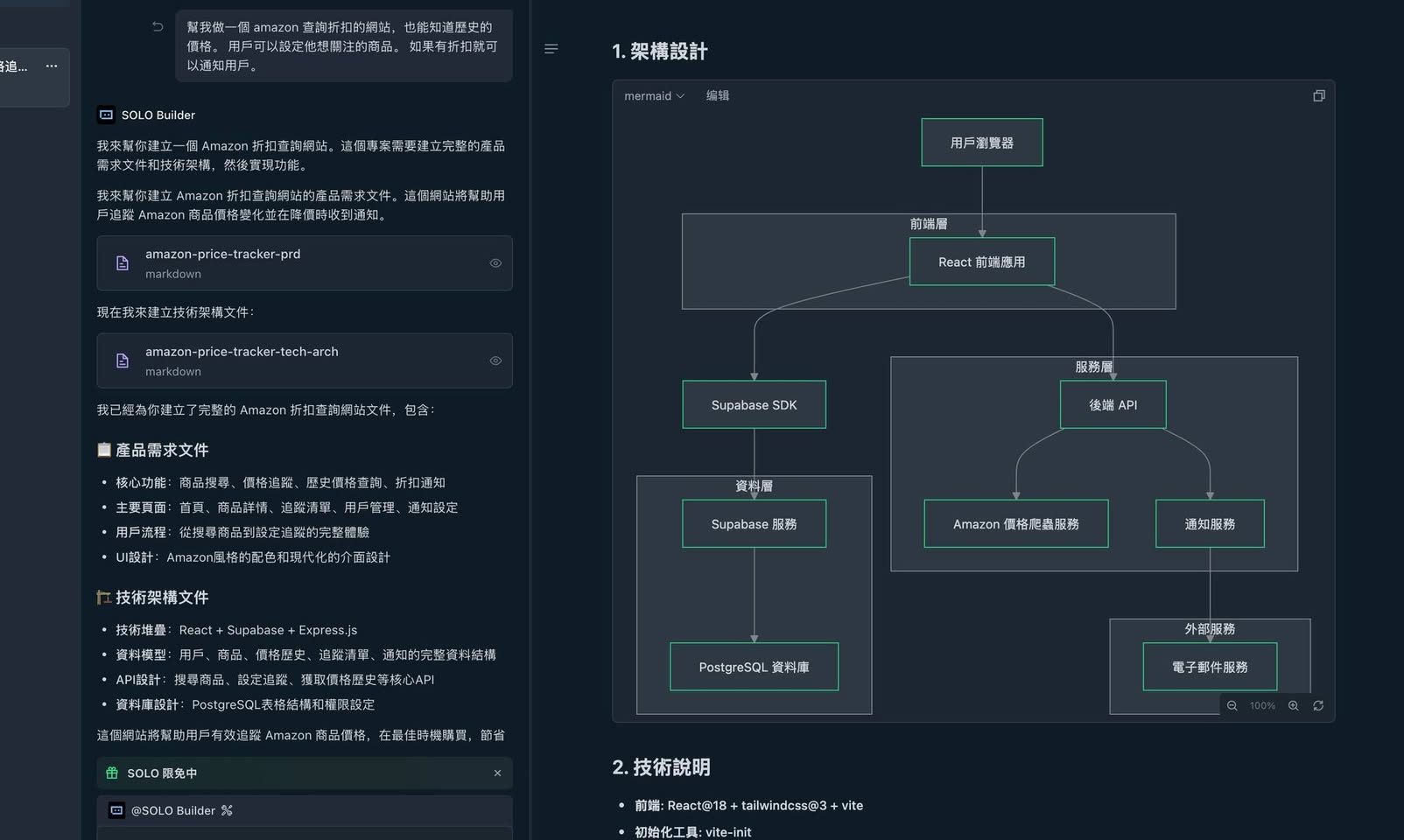Open the amazon-price-tracker-tech-arch markdown card
1404x840 pixels.
[305, 360]
